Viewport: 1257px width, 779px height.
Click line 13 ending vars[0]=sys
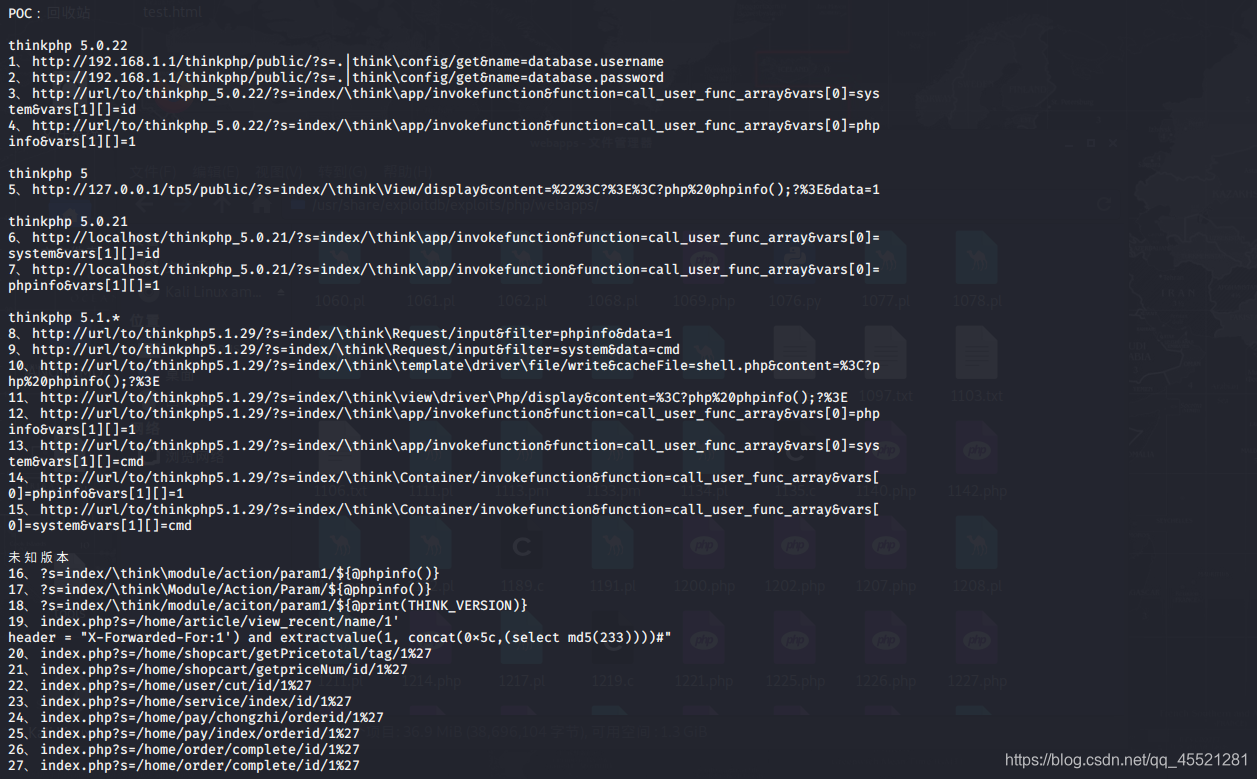pyautogui.click(x=444, y=445)
